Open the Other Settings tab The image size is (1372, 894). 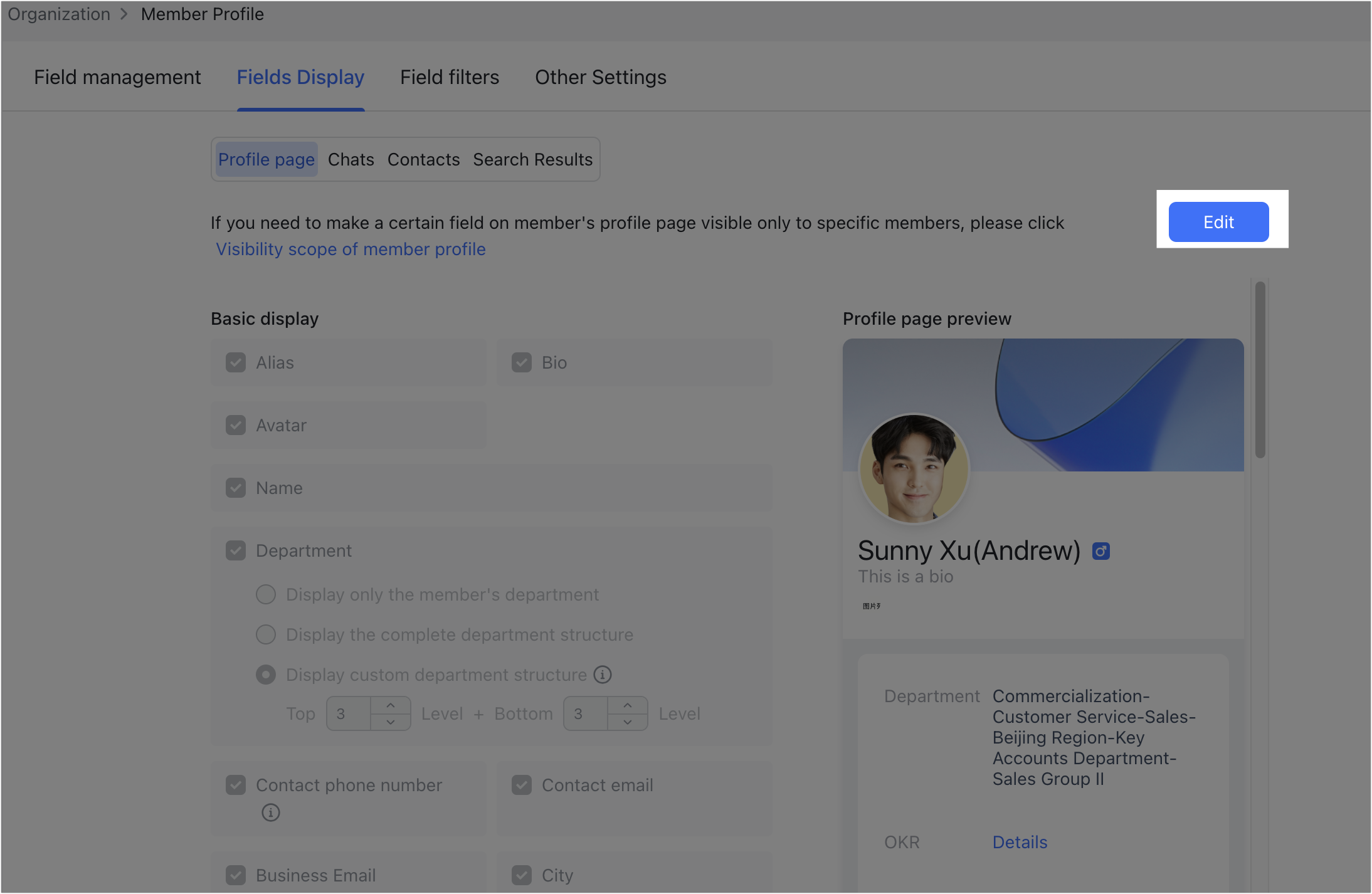click(600, 77)
